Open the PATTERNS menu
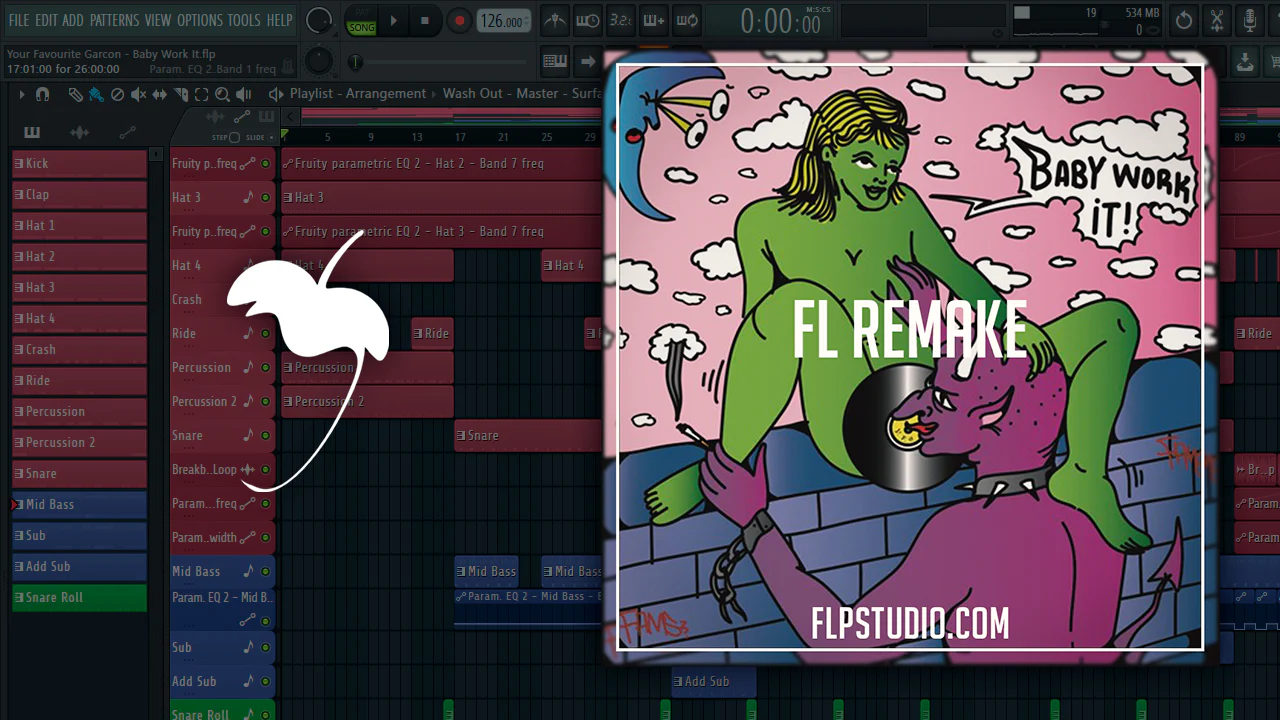1280x720 pixels. click(114, 20)
